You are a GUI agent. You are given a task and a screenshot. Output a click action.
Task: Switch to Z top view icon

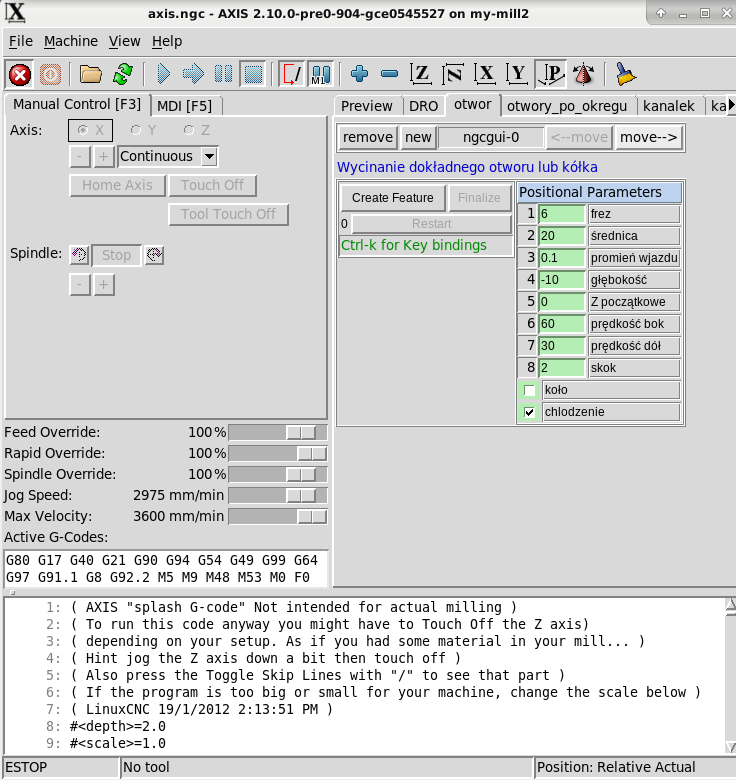[421, 75]
